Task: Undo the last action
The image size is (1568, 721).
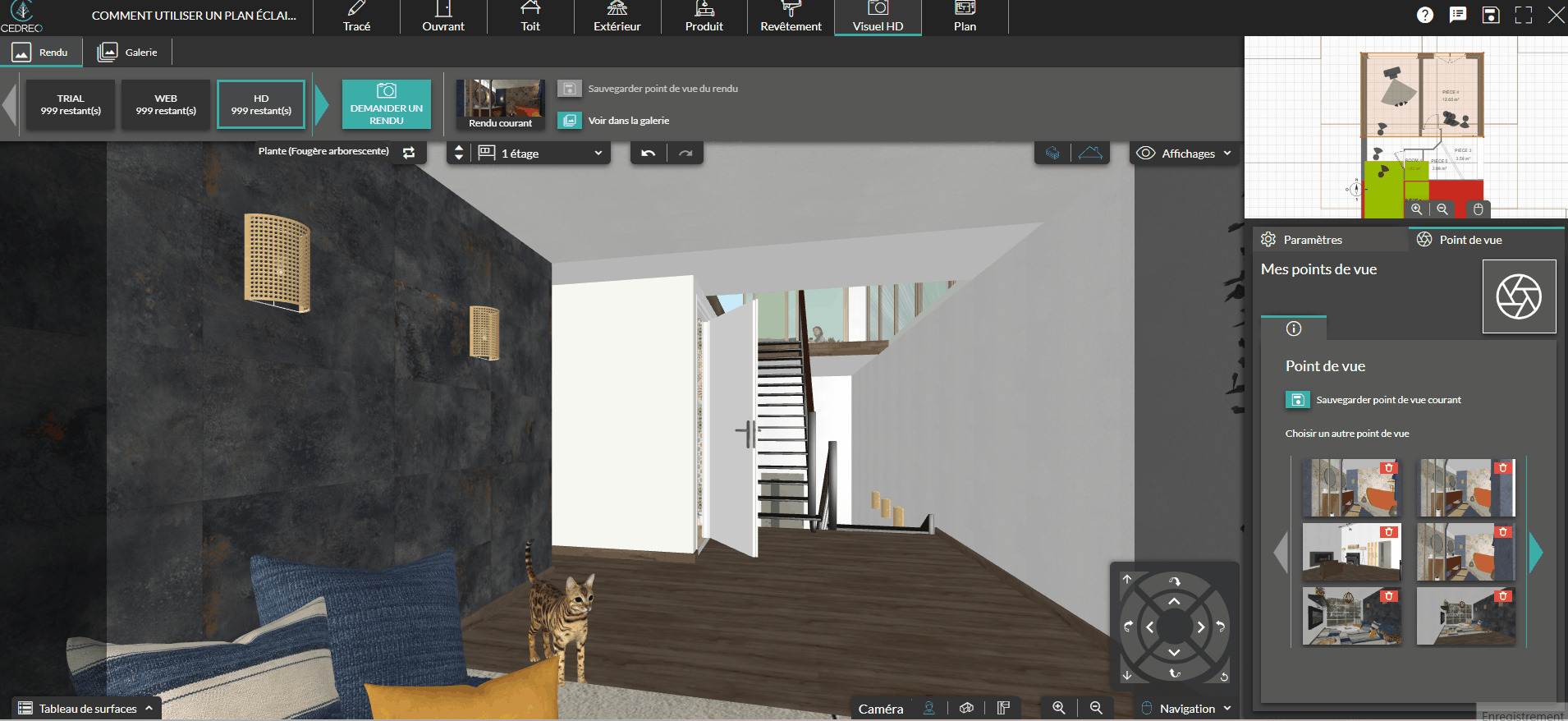Action: [x=649, y=154]
